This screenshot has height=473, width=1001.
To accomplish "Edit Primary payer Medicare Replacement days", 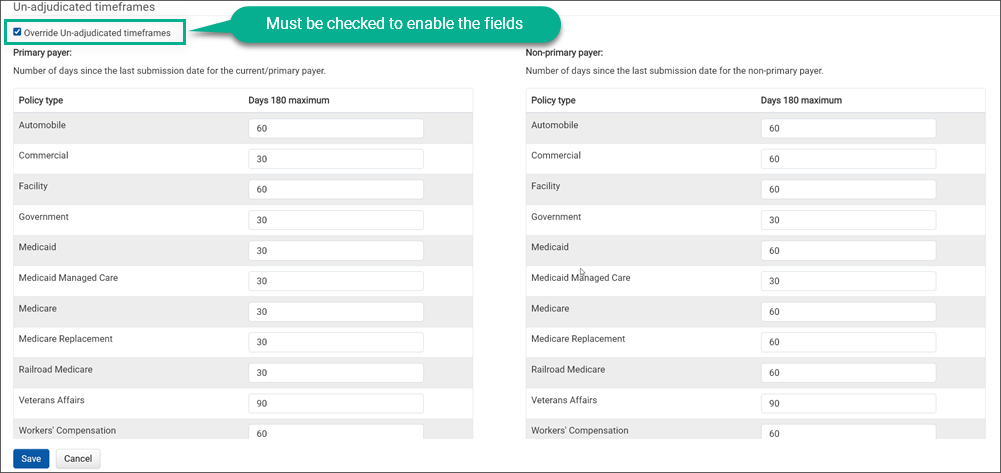I will (336, 342).
